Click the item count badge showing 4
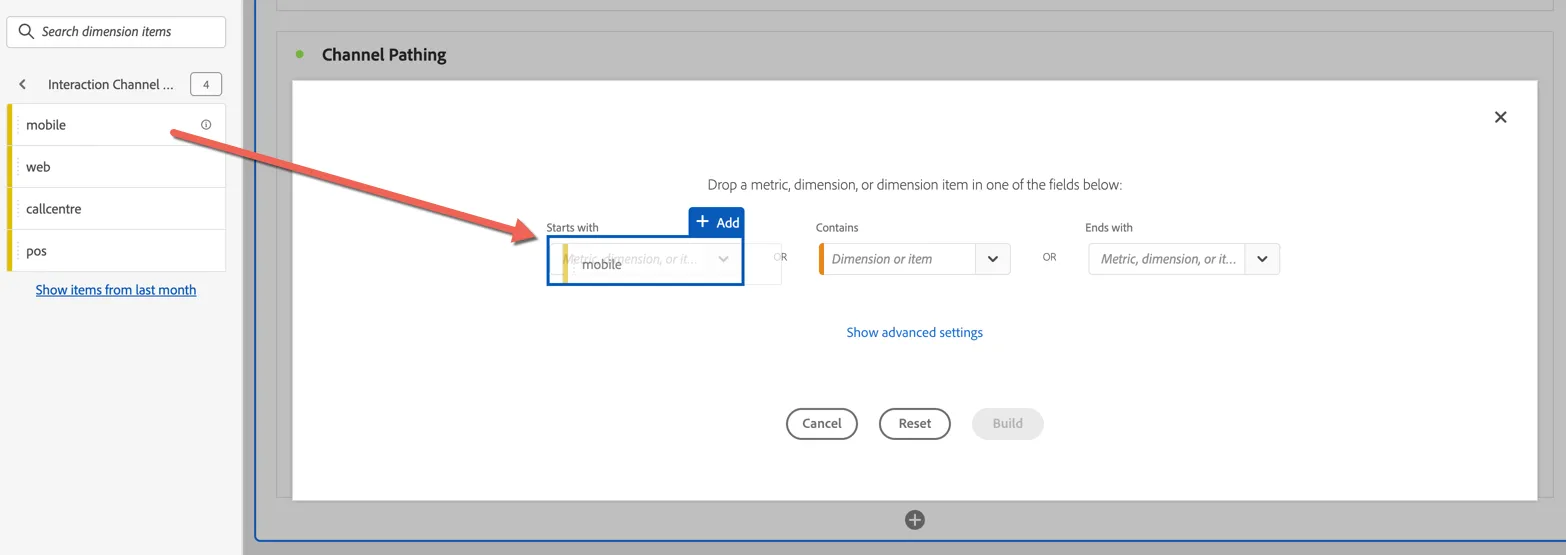 point(206,85)
